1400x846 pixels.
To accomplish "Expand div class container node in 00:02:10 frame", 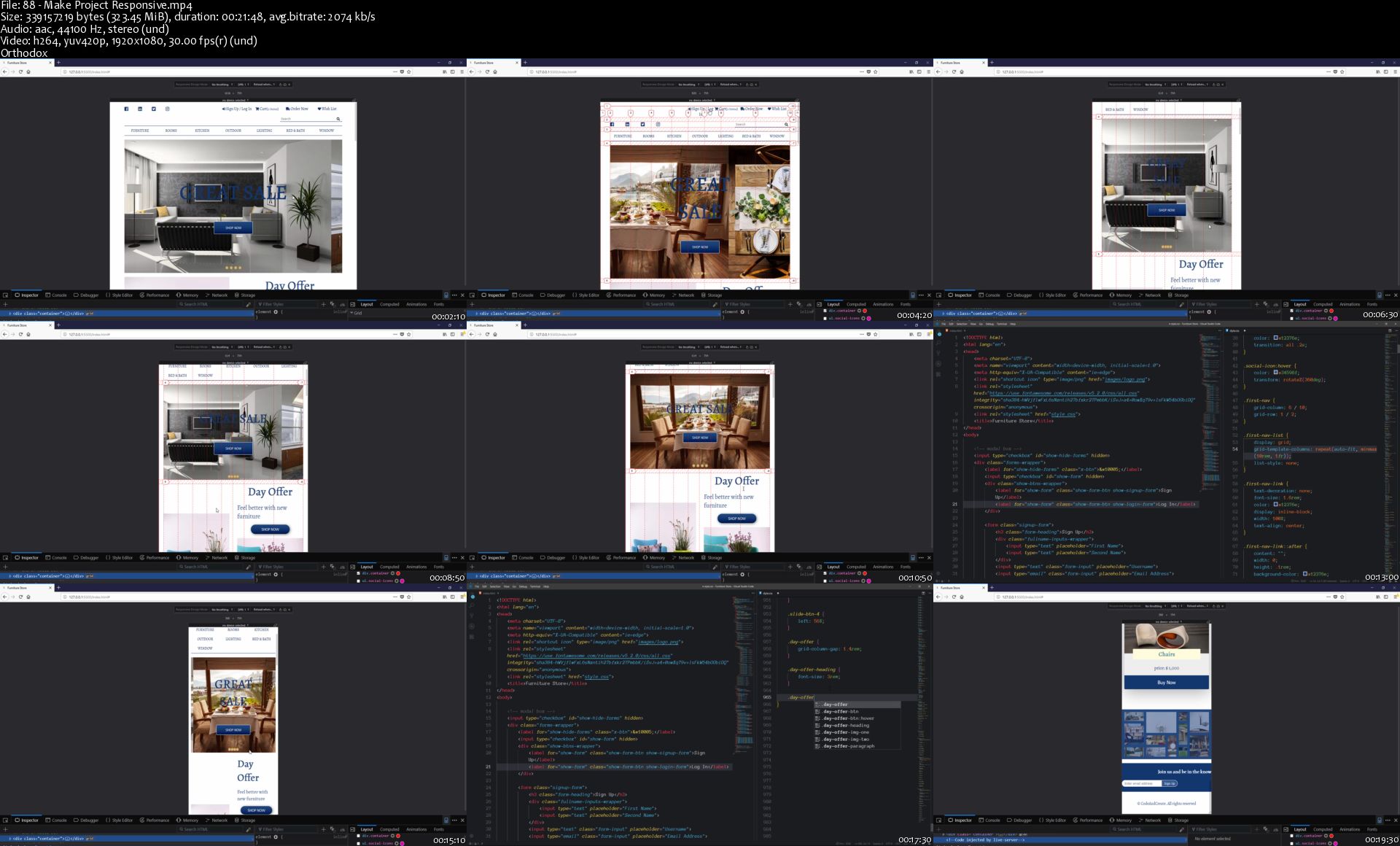I will (9, 313).
